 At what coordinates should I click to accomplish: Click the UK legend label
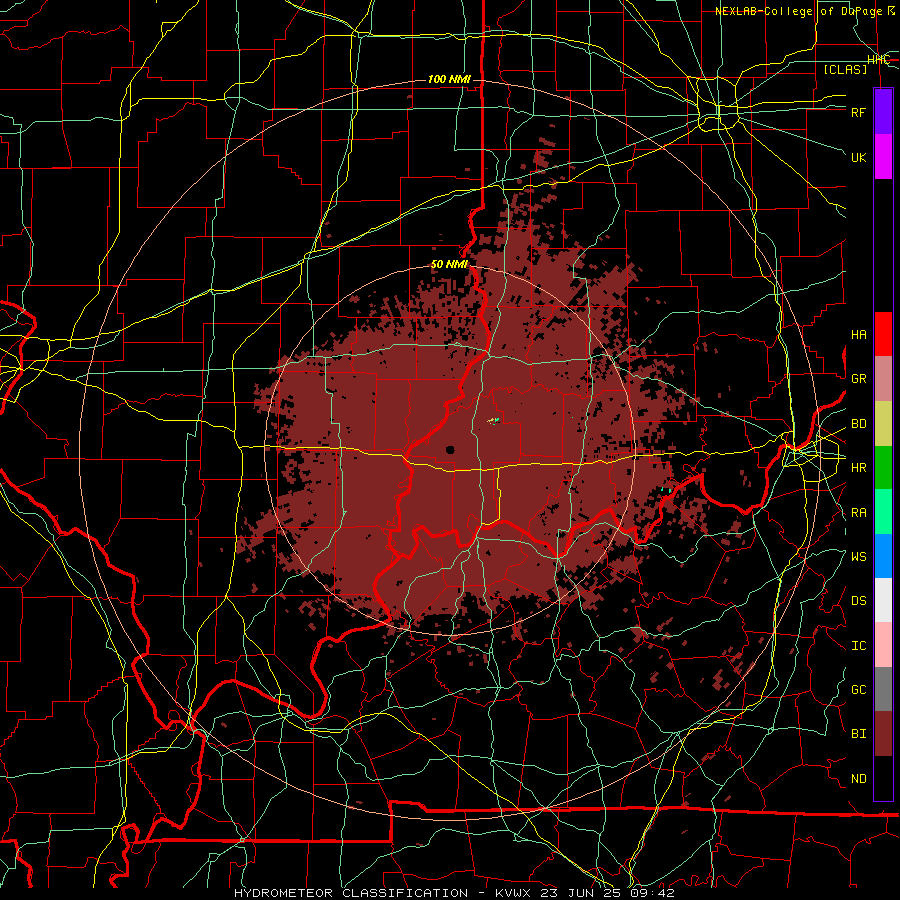(858, 157)
